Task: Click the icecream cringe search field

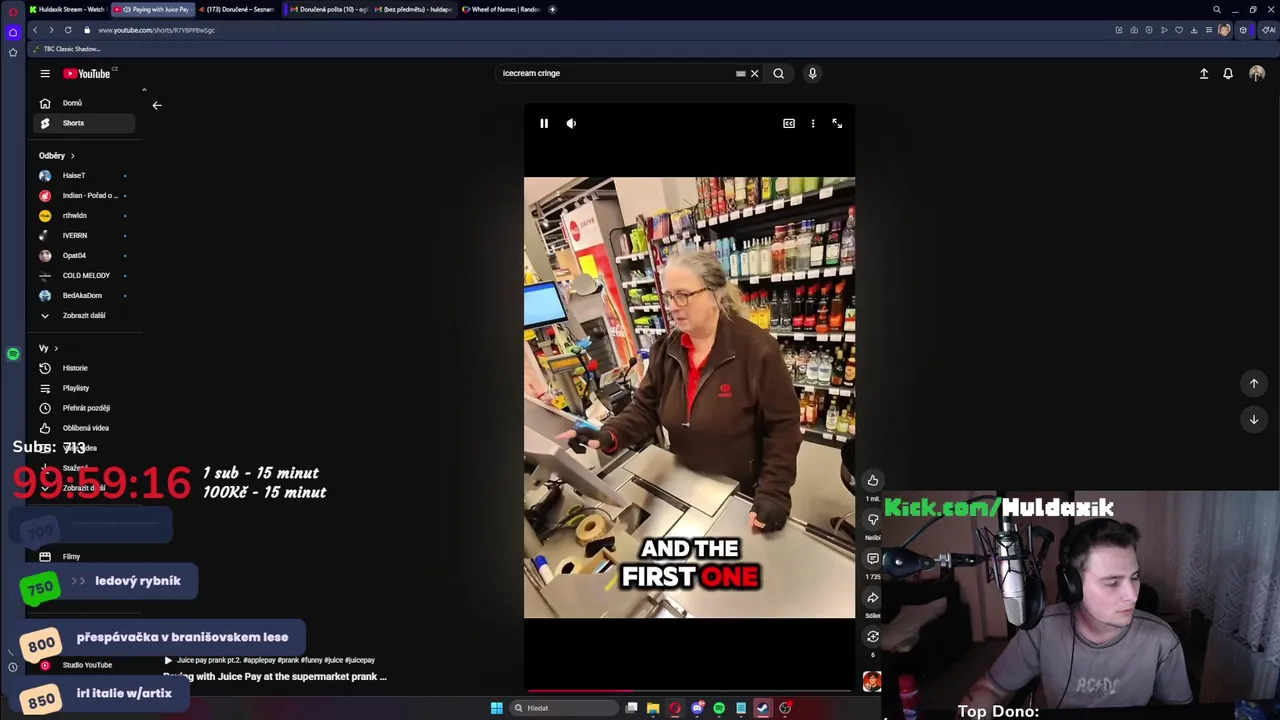Action: [615, 73]
